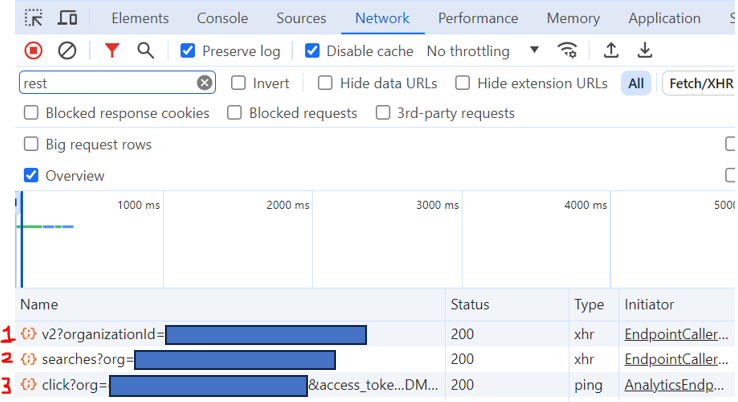Open the network conditions wifi settings icon
Screen dimensions: 738x402
tap(567, 50)
